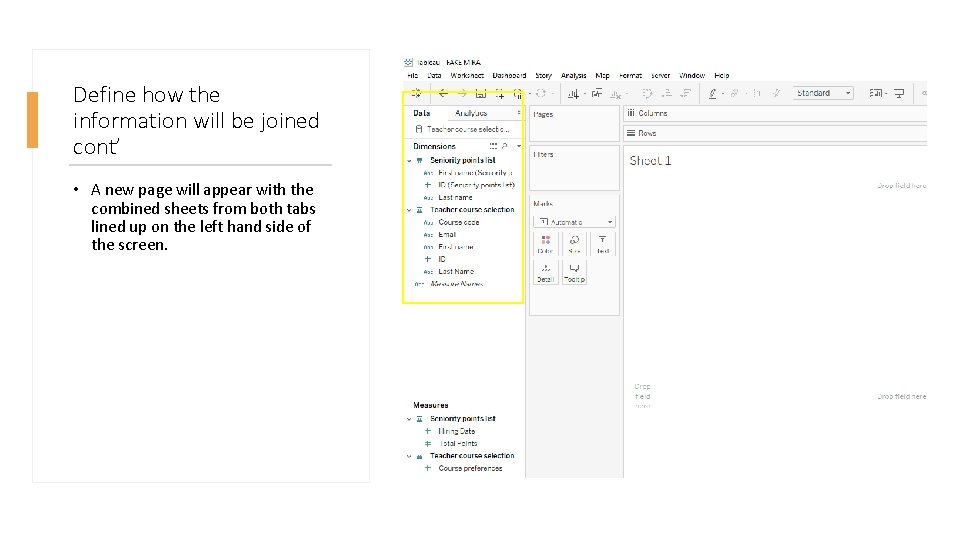This screenshot has width=960, height=540.
Task: Click the Size marks button
Action: (x=574, y=244)
